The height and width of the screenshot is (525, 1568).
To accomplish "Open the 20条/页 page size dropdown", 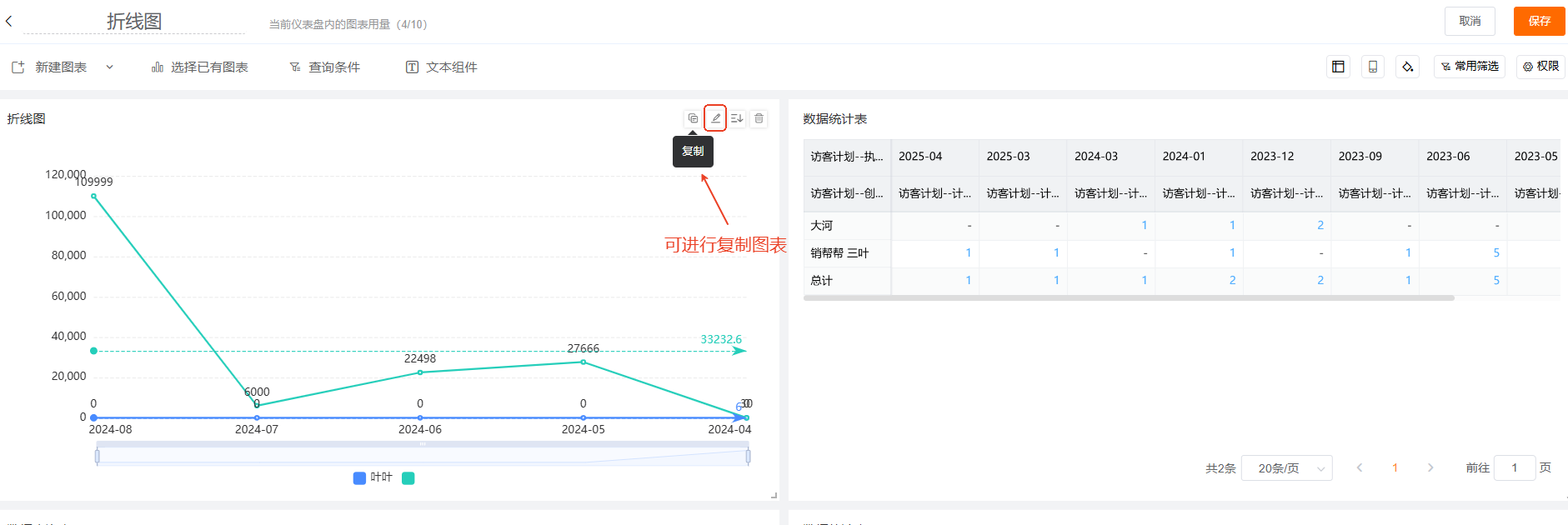I will click(x=1286, y=468).
